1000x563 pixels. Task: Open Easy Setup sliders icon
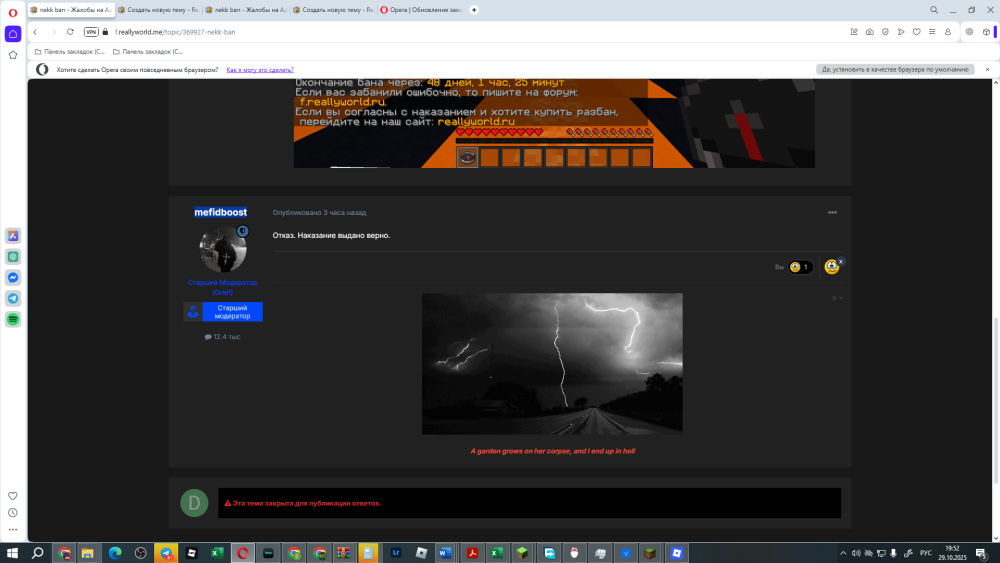point(932,32)
